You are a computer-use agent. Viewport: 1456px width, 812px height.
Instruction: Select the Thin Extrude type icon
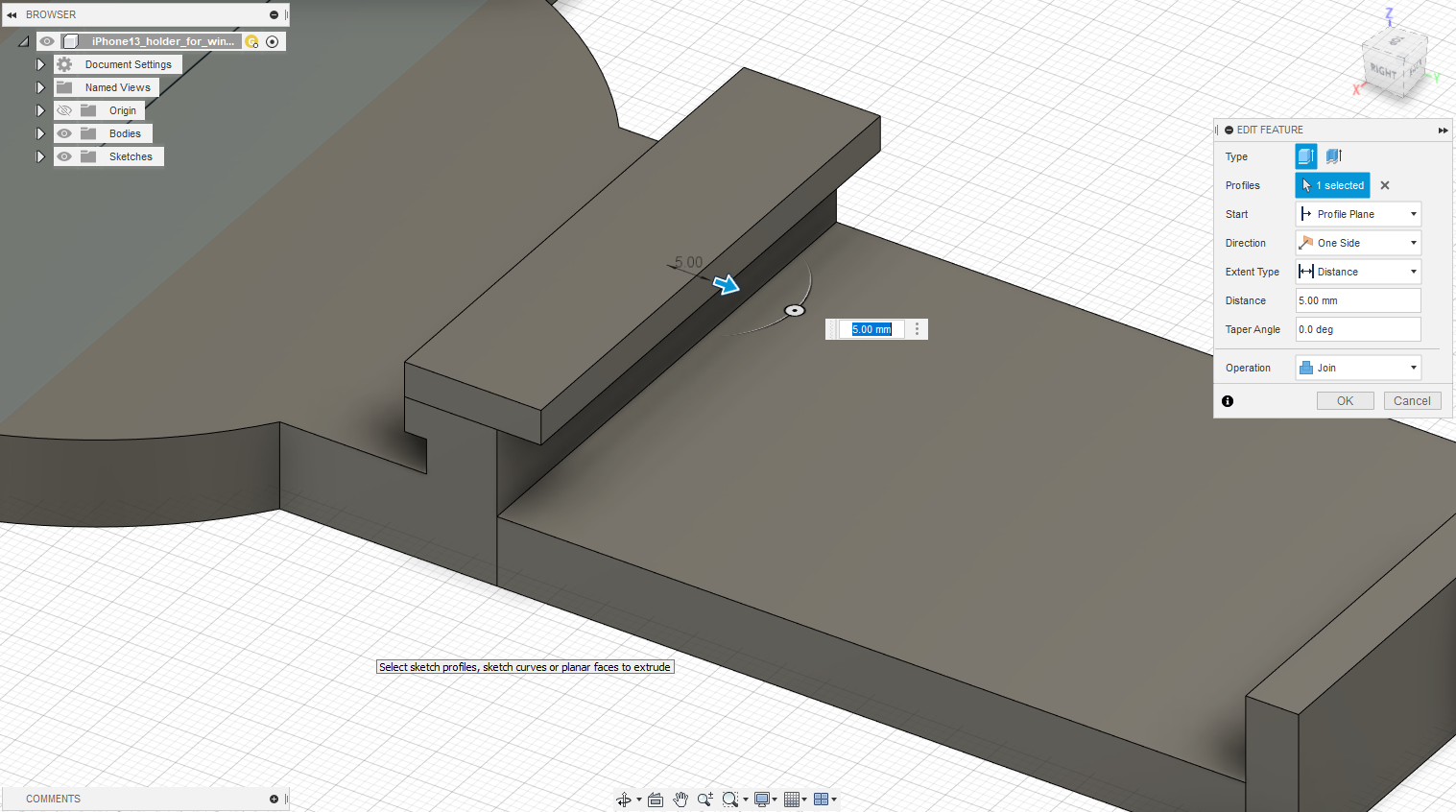[1333, 155]
